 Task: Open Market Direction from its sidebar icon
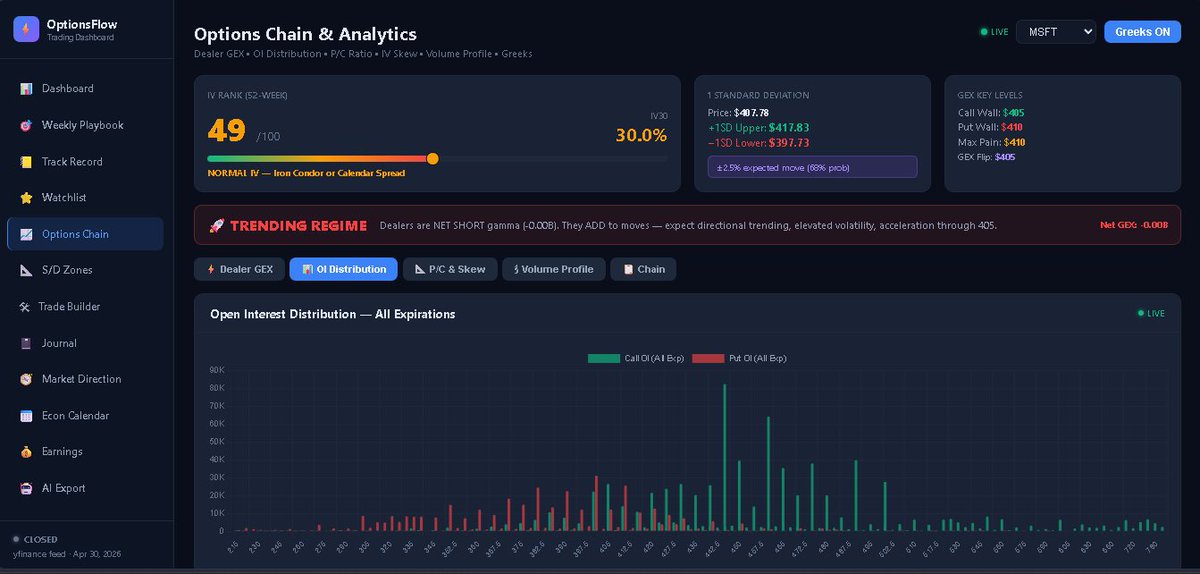coord(26,379)
